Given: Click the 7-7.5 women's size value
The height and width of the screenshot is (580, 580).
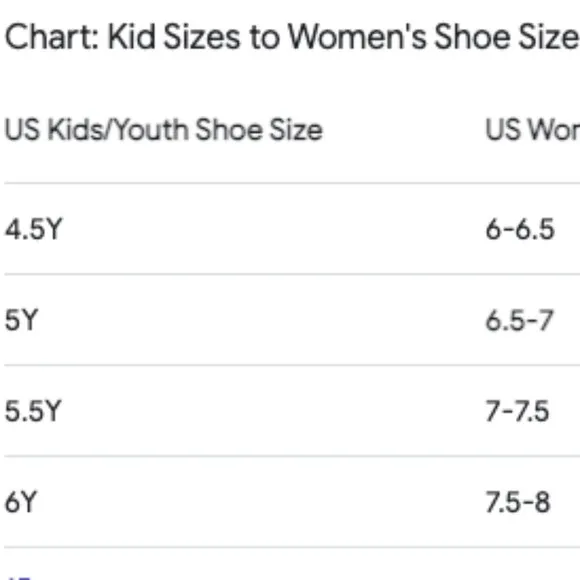Looking at the screenshot, I should coord(517,411).
